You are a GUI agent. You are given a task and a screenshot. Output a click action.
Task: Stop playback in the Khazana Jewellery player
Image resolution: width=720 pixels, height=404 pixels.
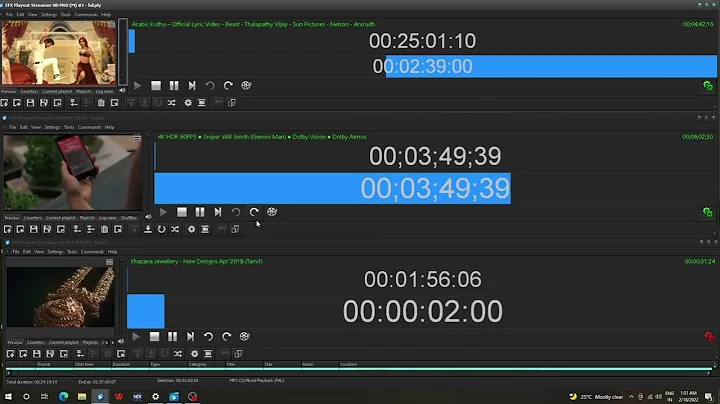coord(154,337)
